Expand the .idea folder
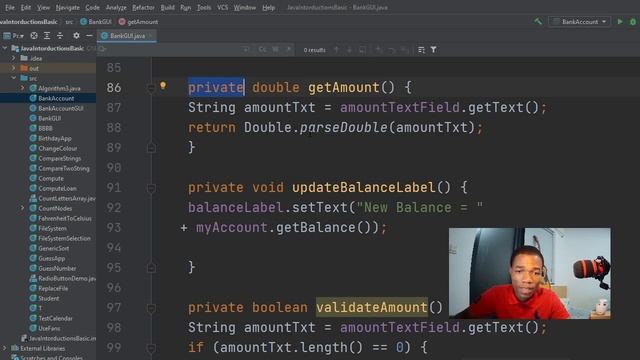This screenshot has width=640, height=360. pyautogui.click(x=13, y=58)
